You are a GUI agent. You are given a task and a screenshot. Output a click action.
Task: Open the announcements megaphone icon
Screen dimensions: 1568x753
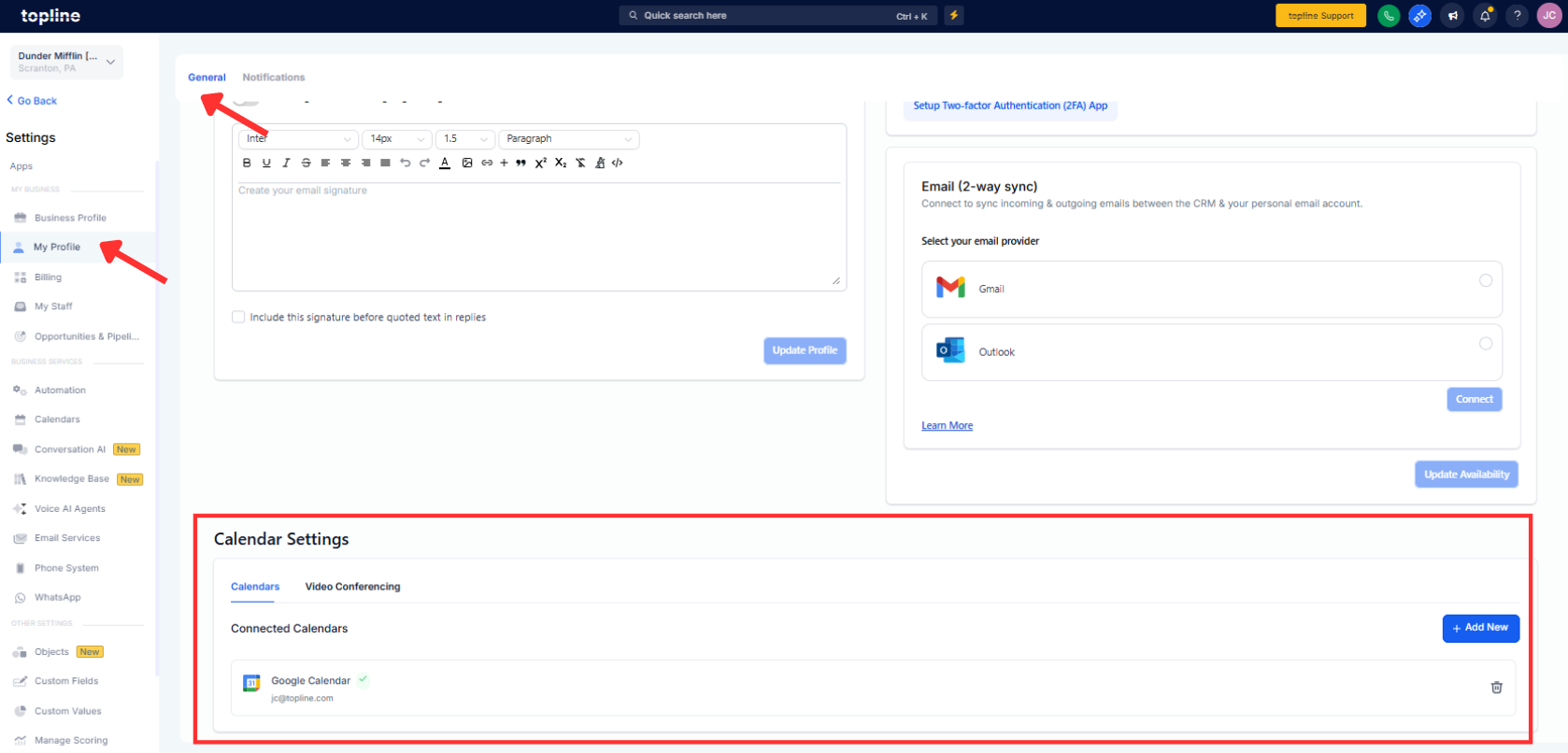tap(1452, 15)
